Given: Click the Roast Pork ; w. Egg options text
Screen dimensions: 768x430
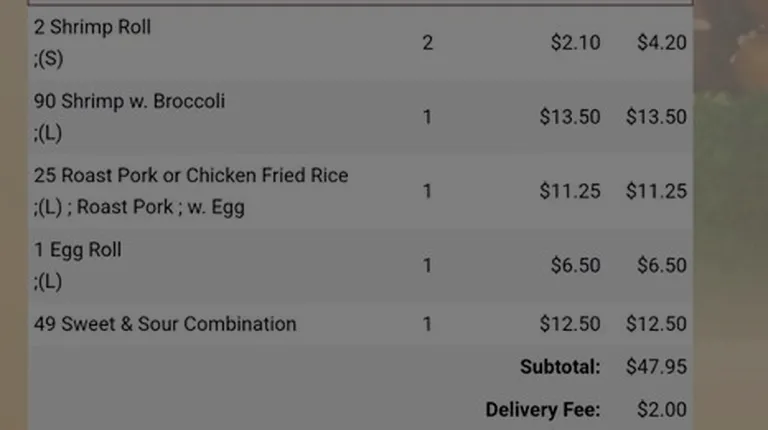Looking at the screenshot, I should [x=161, y=207].
